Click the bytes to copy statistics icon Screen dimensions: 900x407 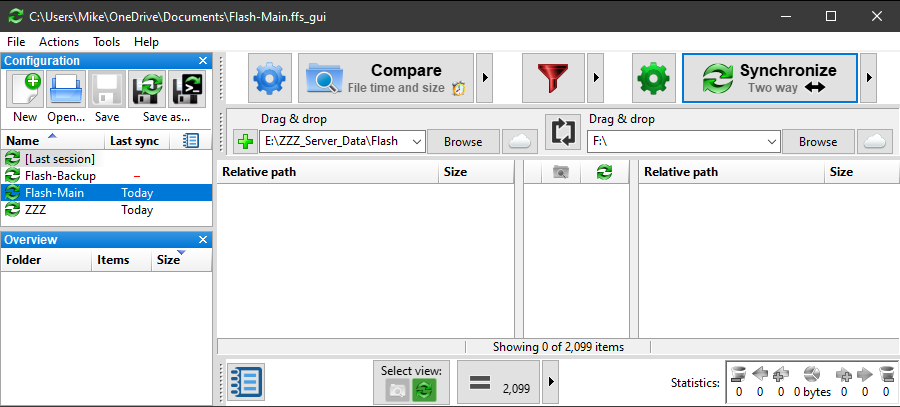pyautogui.click(x=812, y=375)
